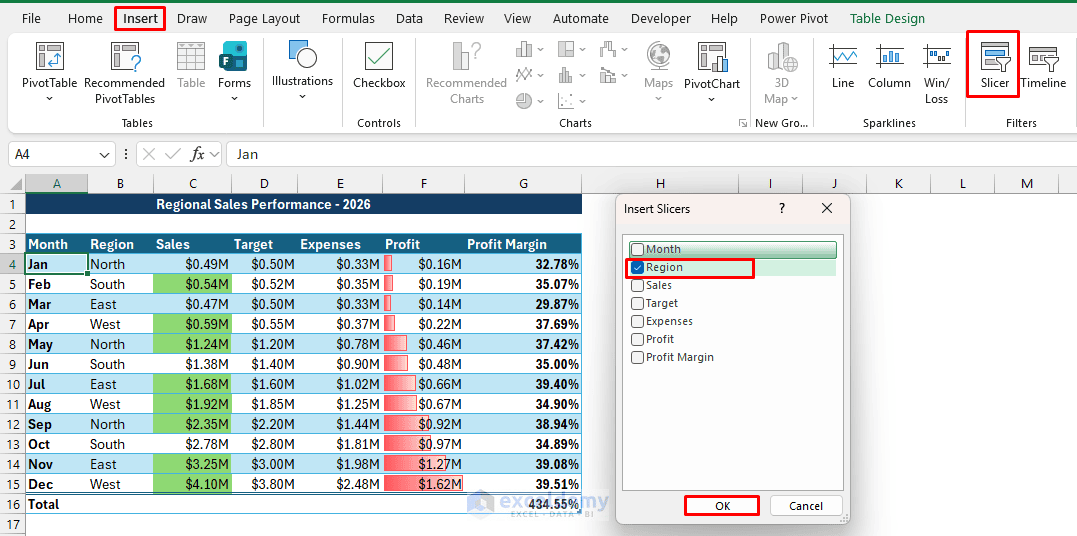
Task: Expand the PivotChart dropdown arrow
Action: [712, 99]
